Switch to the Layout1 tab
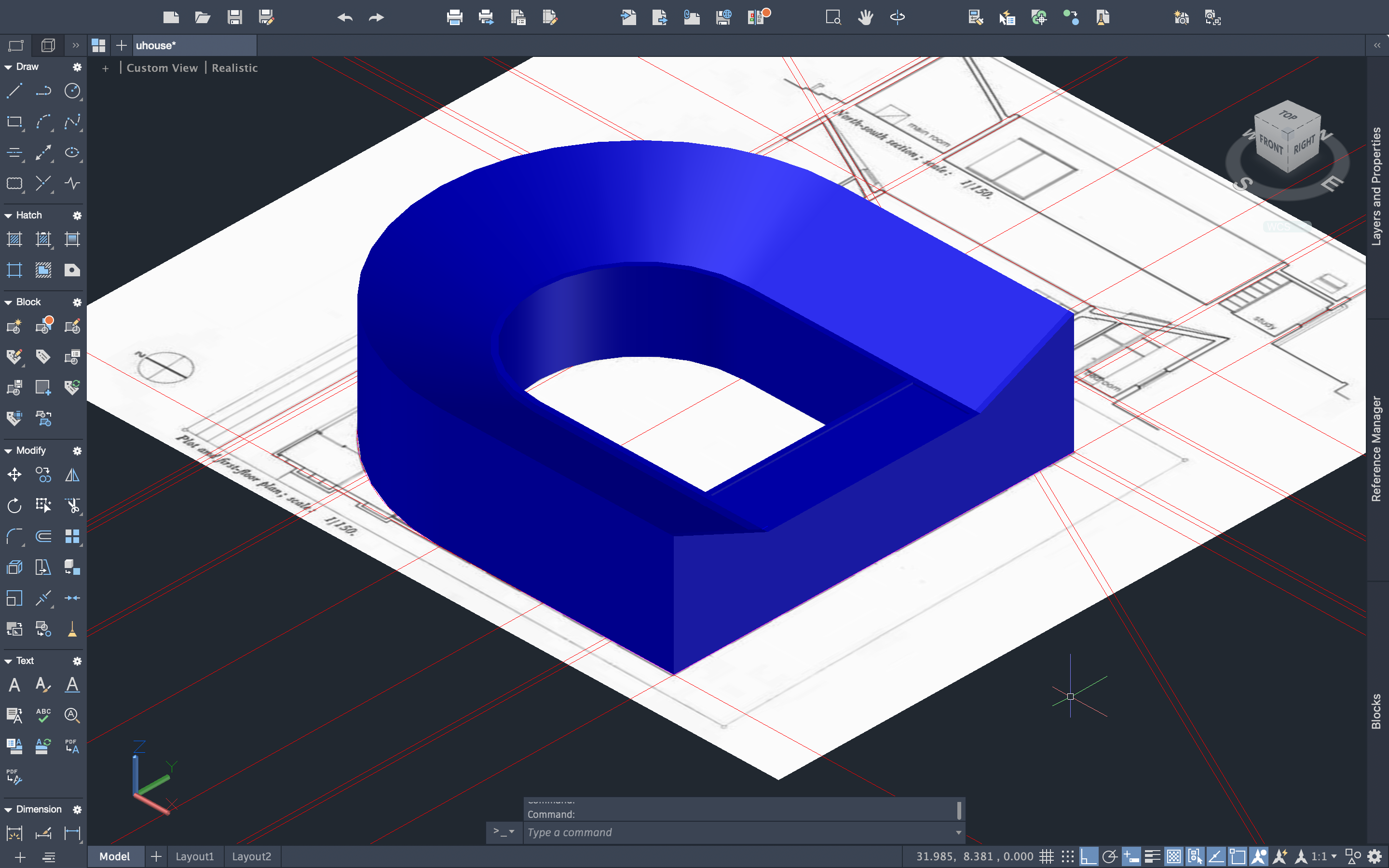The image size is (1389, 868). click(194, 856)
